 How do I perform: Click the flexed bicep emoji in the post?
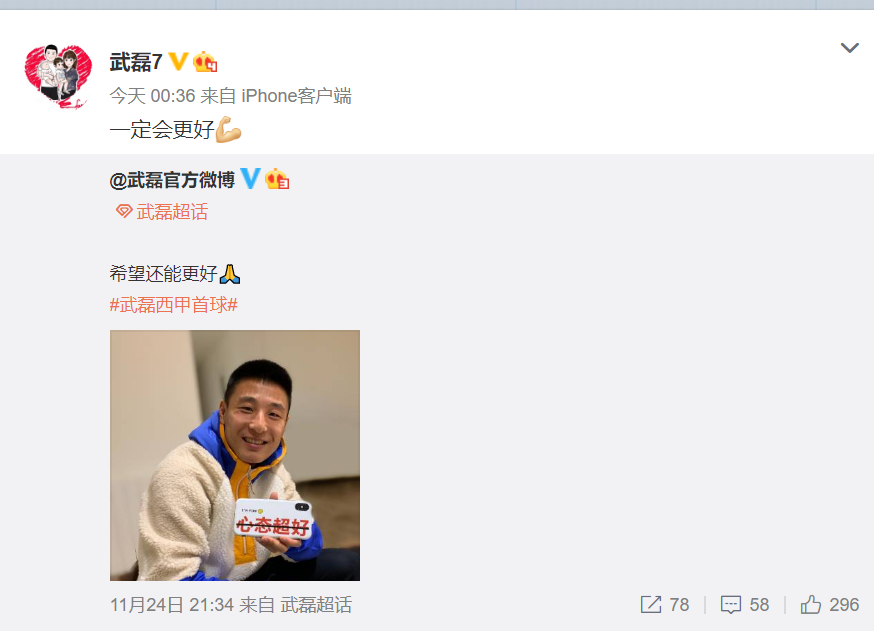tap(229, 129)
